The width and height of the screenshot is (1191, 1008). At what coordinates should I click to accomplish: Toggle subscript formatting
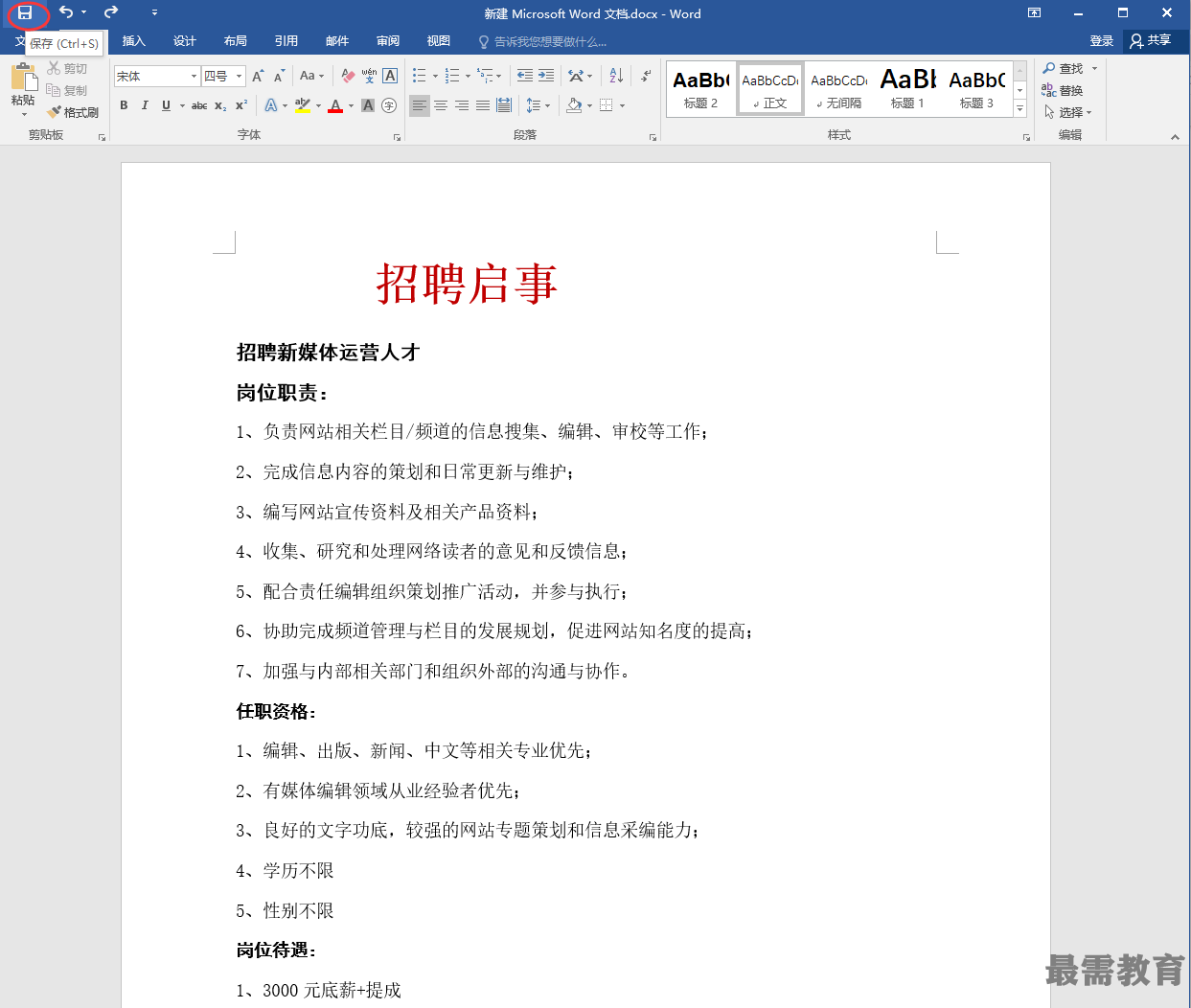pyautogui.click(x=220, y=105)
